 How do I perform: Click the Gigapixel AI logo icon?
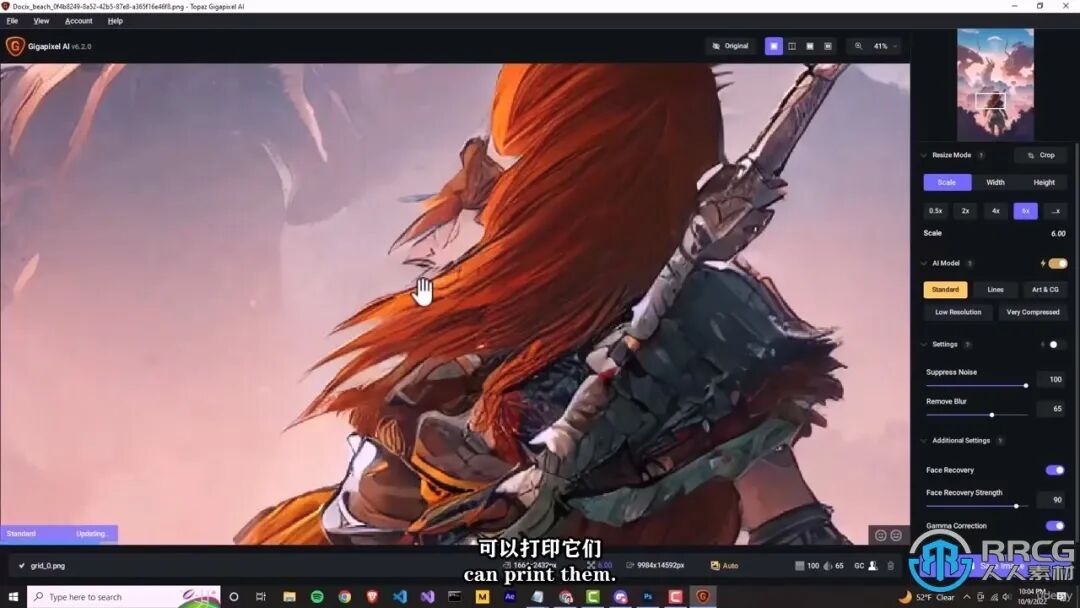tap(14, 46)
